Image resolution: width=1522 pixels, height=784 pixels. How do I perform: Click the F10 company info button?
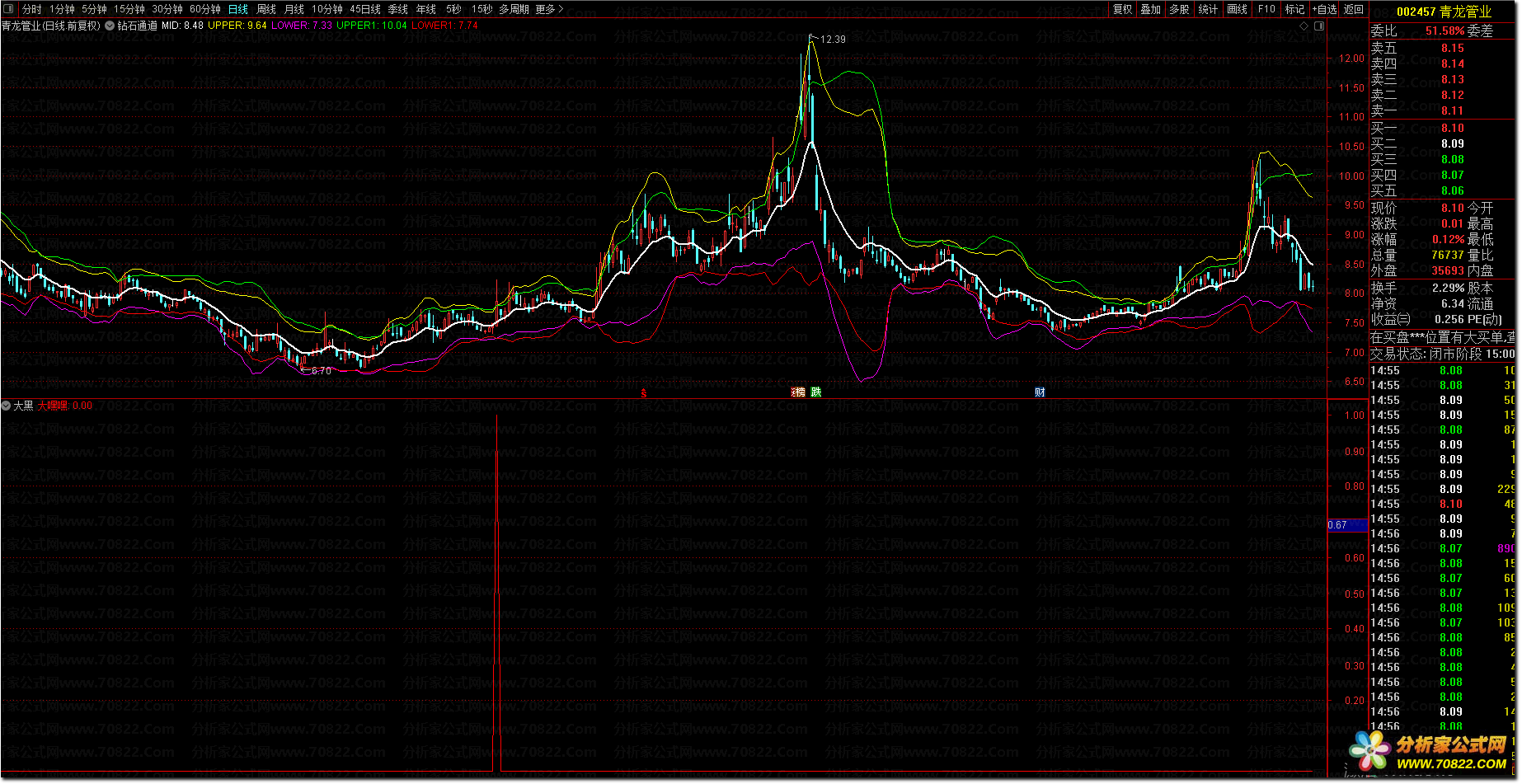pyautogui.click(x=1266, y=9)
